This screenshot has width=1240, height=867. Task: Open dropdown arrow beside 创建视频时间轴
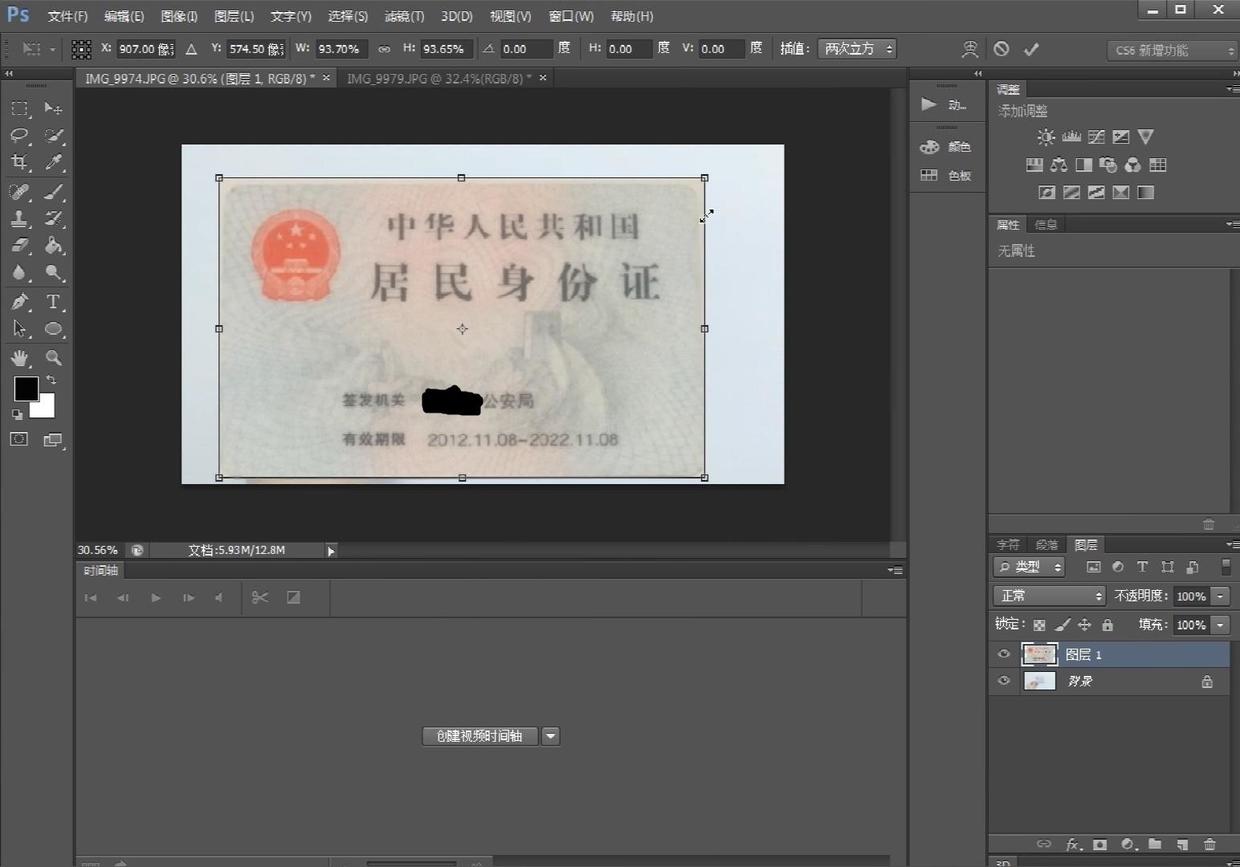550,736
